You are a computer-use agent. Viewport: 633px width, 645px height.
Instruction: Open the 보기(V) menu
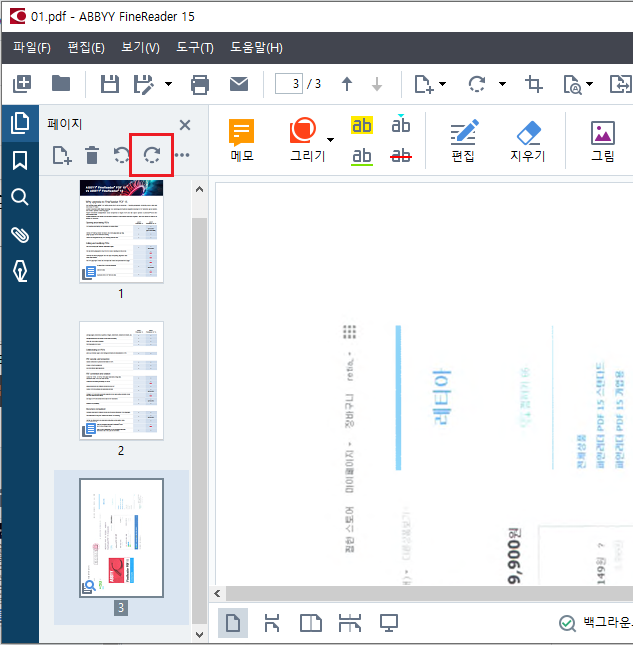pos(140,47)
